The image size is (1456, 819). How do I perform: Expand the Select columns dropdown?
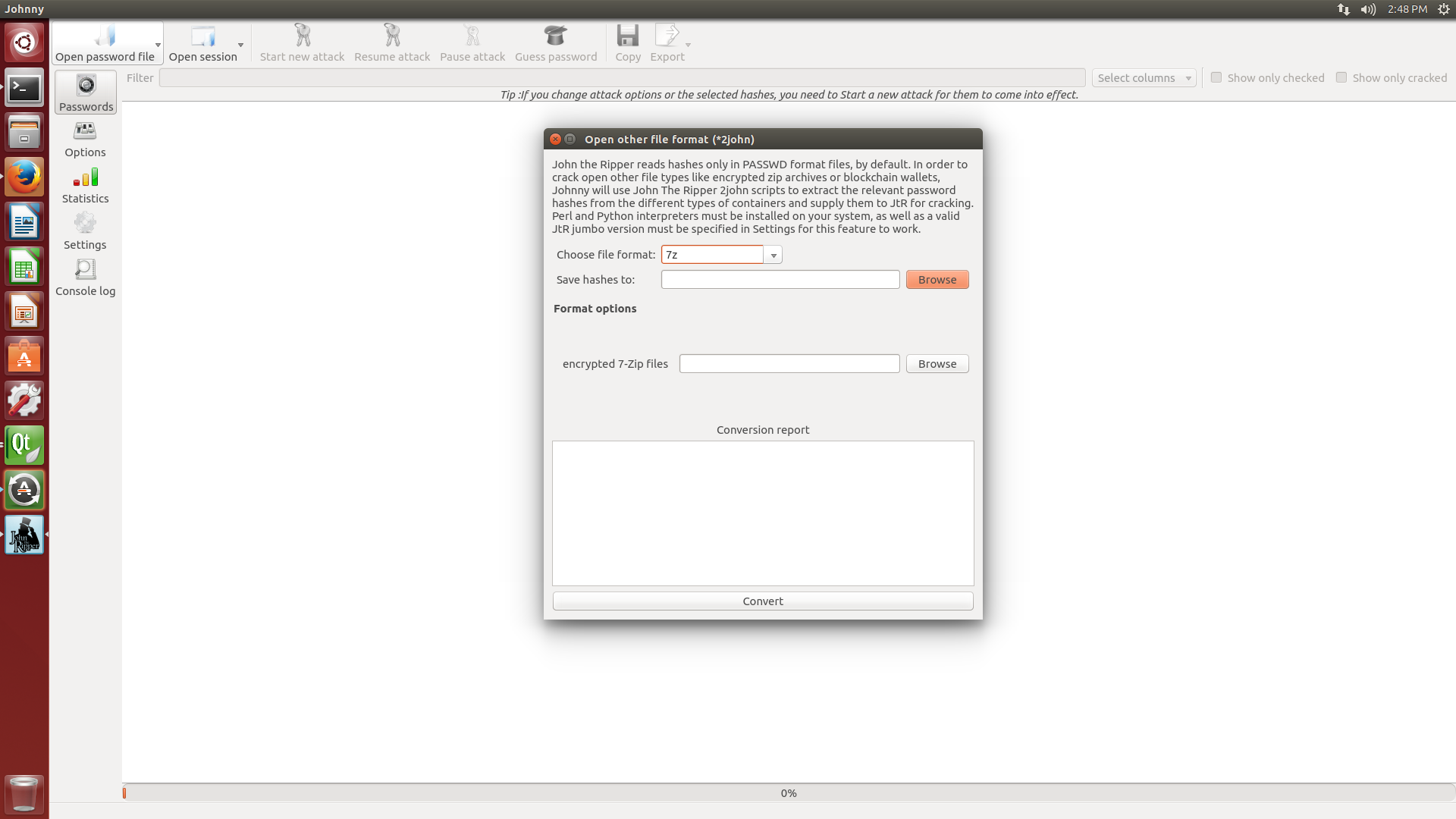tap(1143, 77)
